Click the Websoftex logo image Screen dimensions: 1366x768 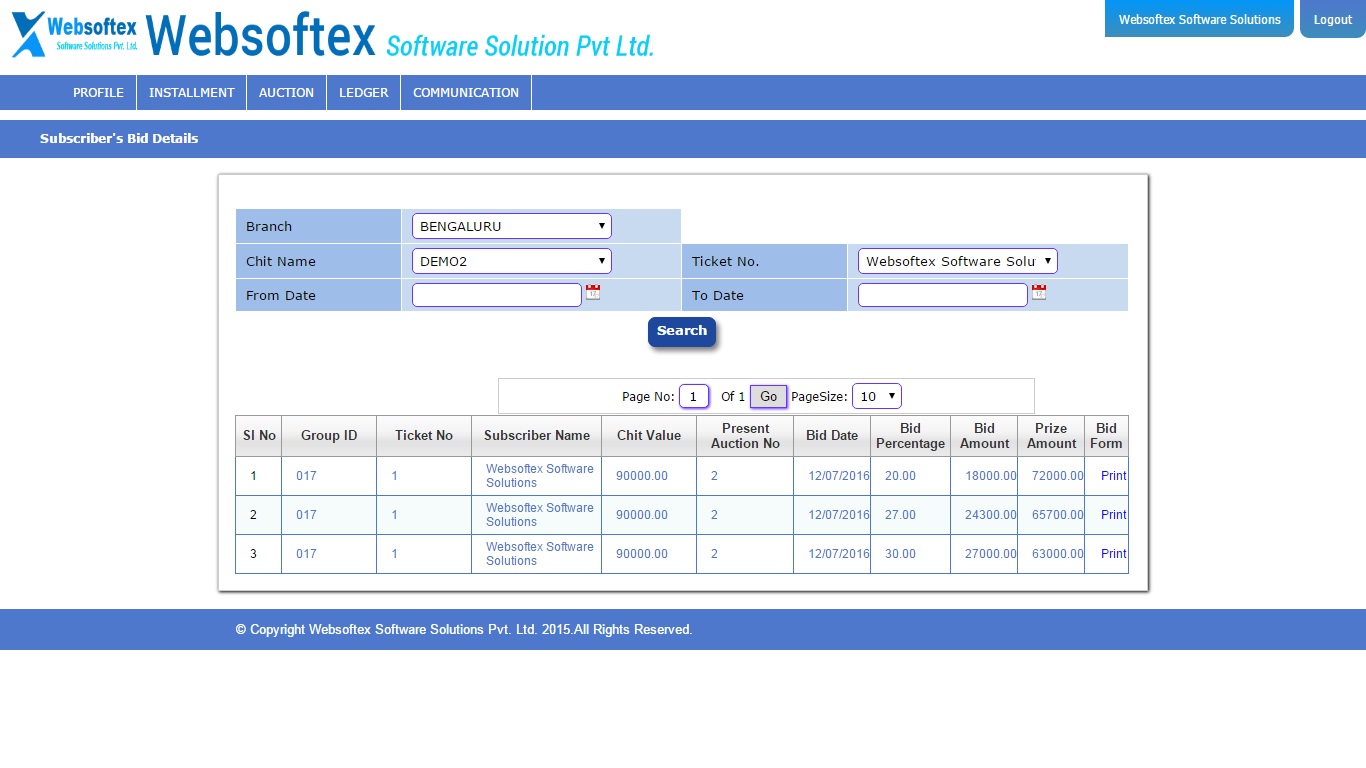[x=333, y=35]
